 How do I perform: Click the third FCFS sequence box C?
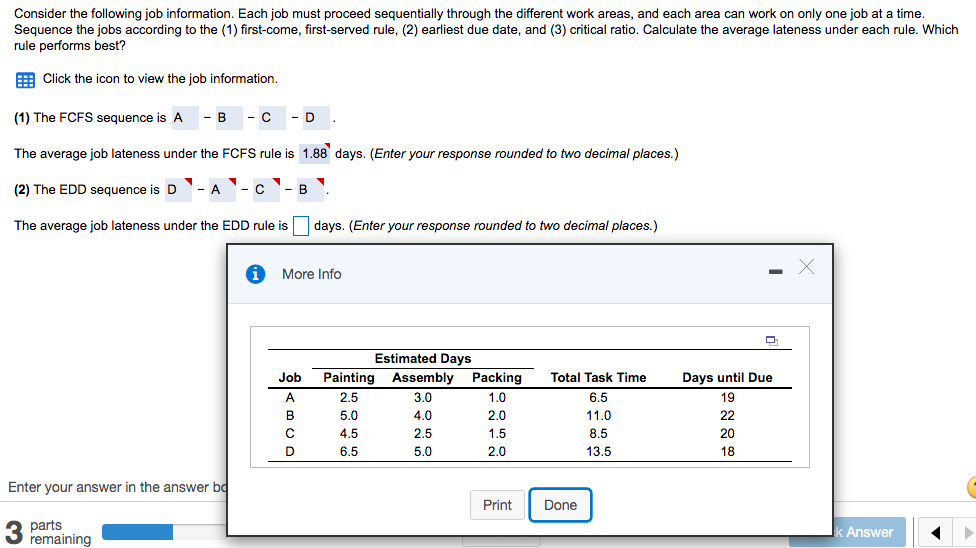(273, 118)
